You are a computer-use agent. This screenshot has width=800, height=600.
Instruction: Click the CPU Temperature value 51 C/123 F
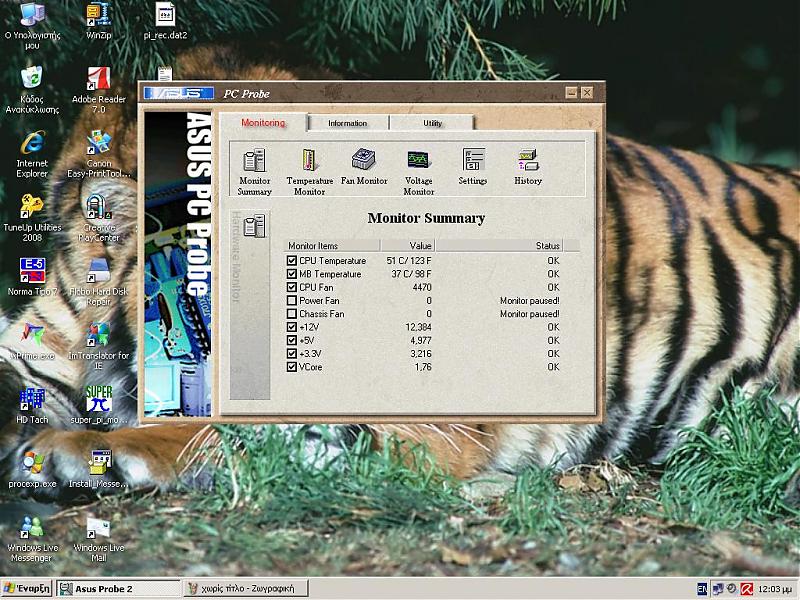(x=409, y=261)
